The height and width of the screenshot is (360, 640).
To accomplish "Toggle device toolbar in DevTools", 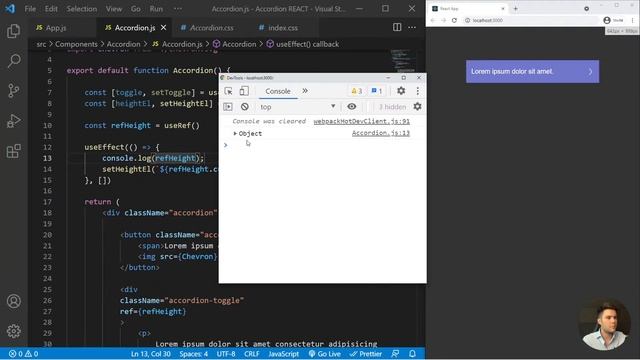I will 244,91.
